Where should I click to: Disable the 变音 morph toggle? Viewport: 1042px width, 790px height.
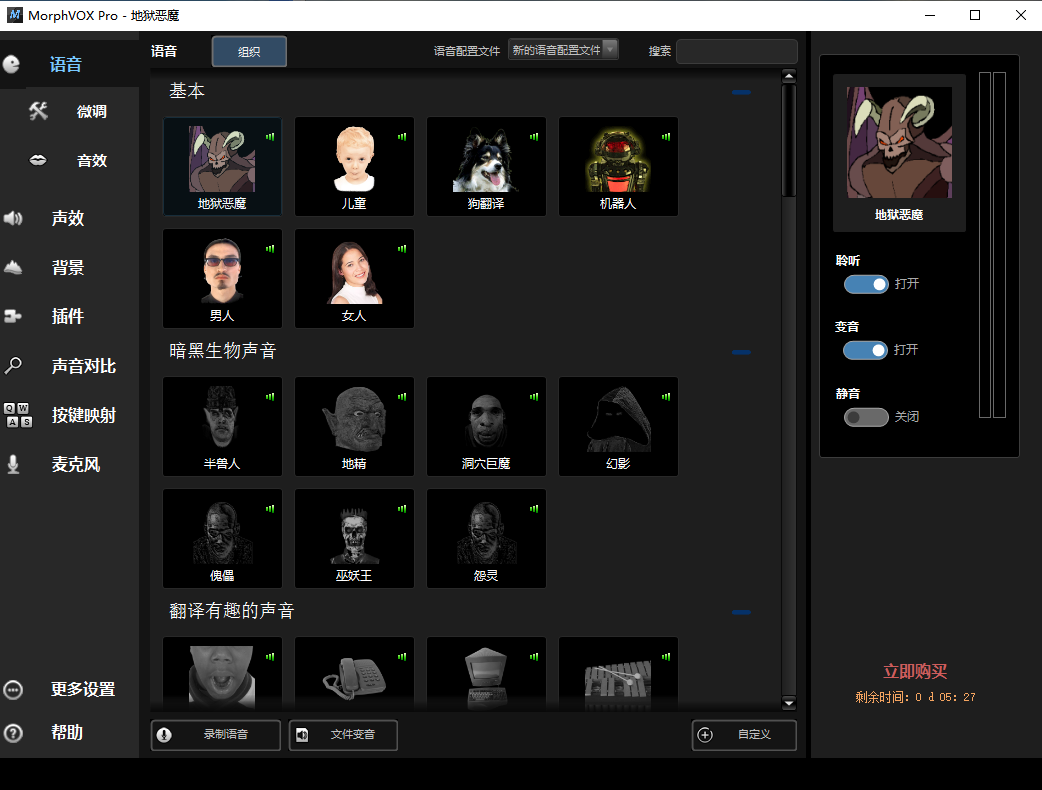[x=865, y=350]
